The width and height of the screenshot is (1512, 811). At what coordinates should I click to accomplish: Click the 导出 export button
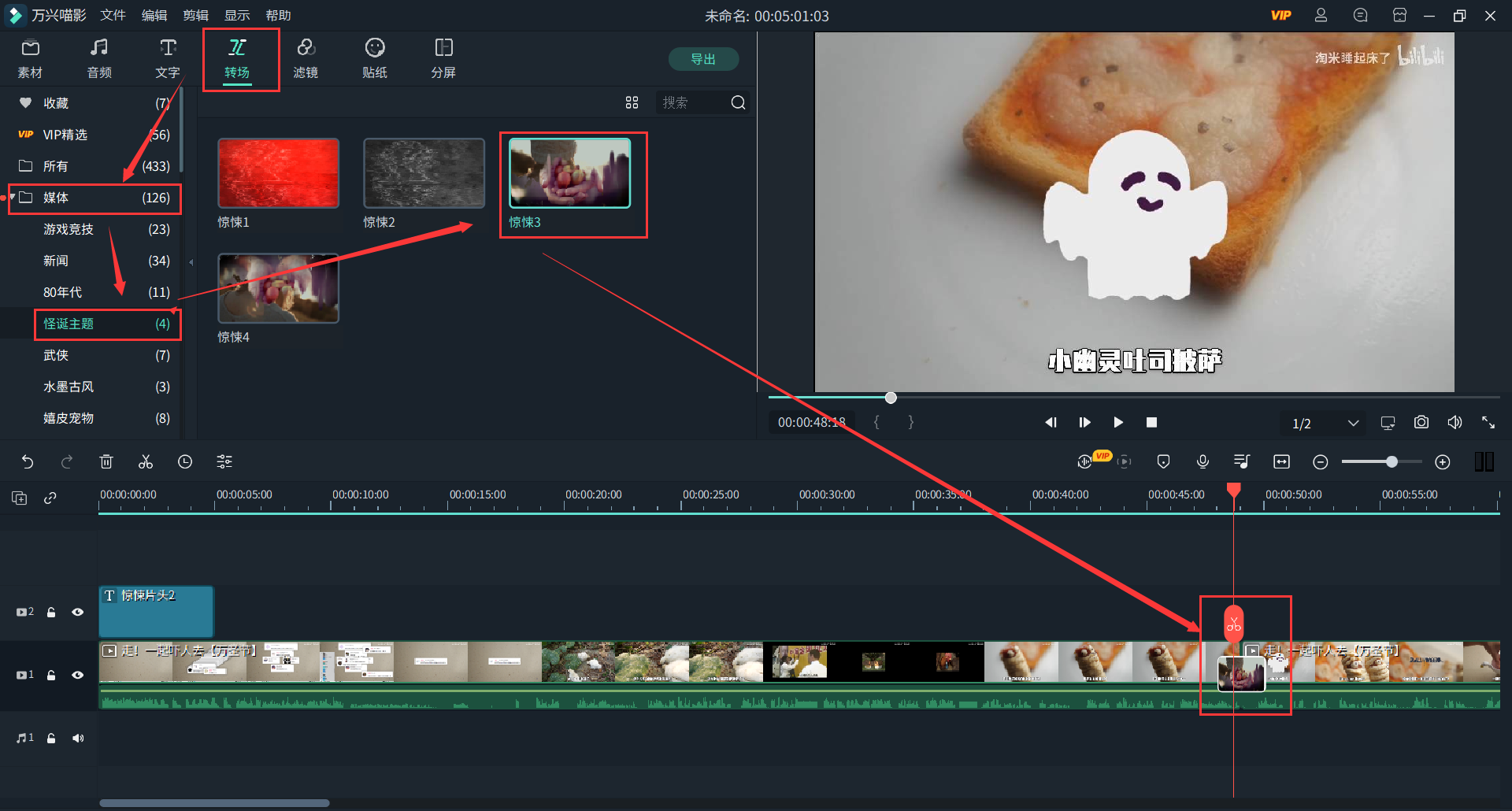(702, 59)
